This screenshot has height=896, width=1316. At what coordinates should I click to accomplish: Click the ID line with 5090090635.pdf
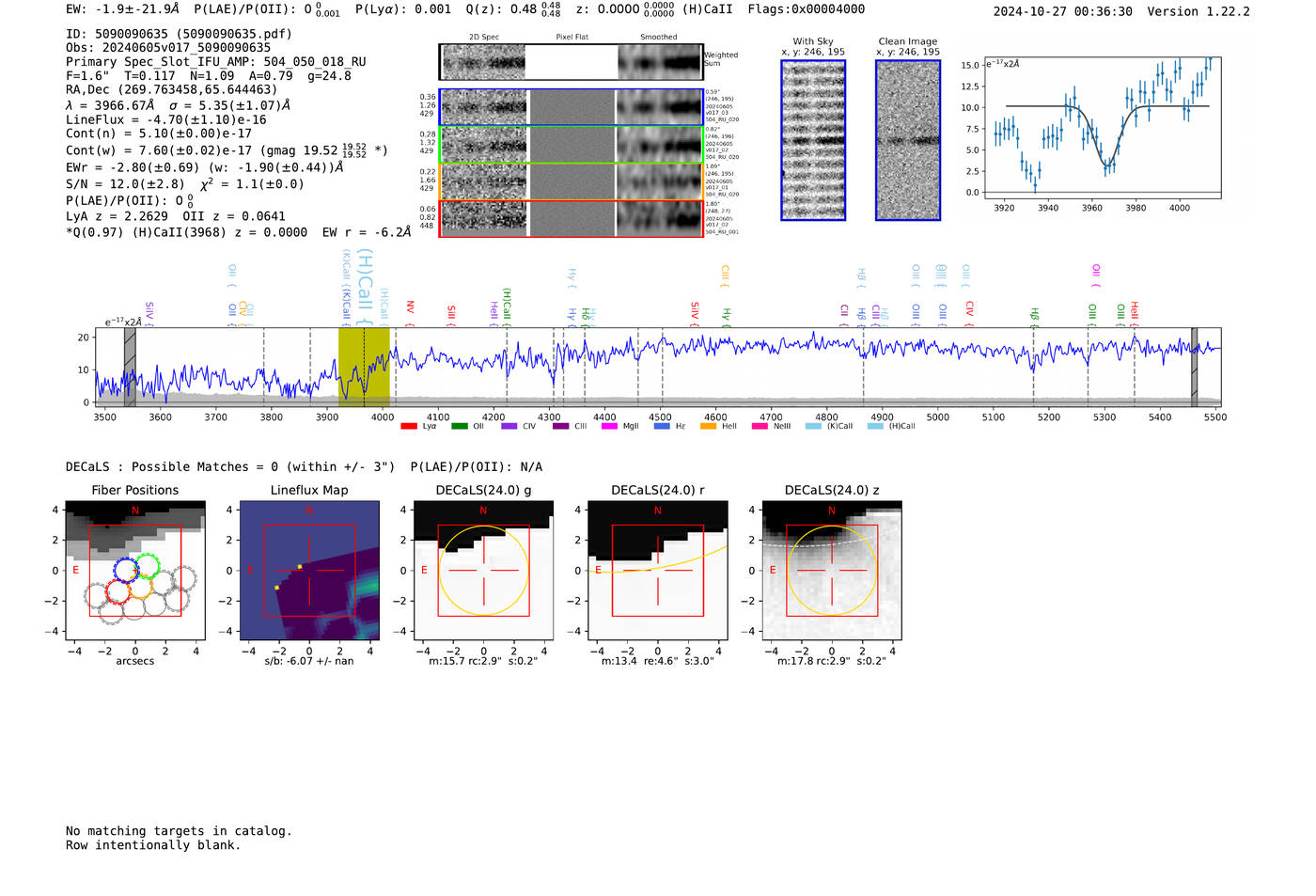click(179, 34)
